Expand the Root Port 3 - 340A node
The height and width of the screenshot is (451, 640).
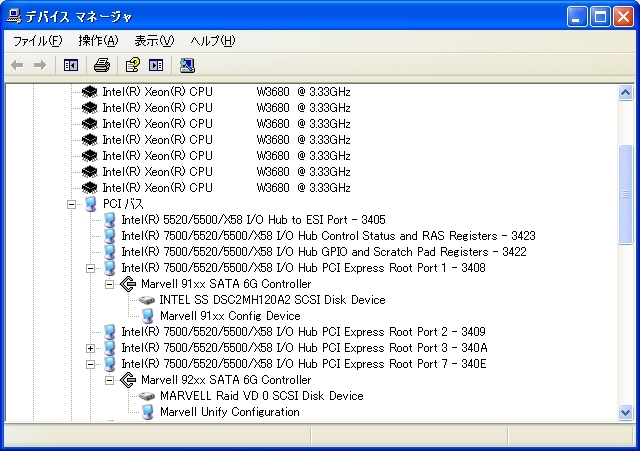91,348
